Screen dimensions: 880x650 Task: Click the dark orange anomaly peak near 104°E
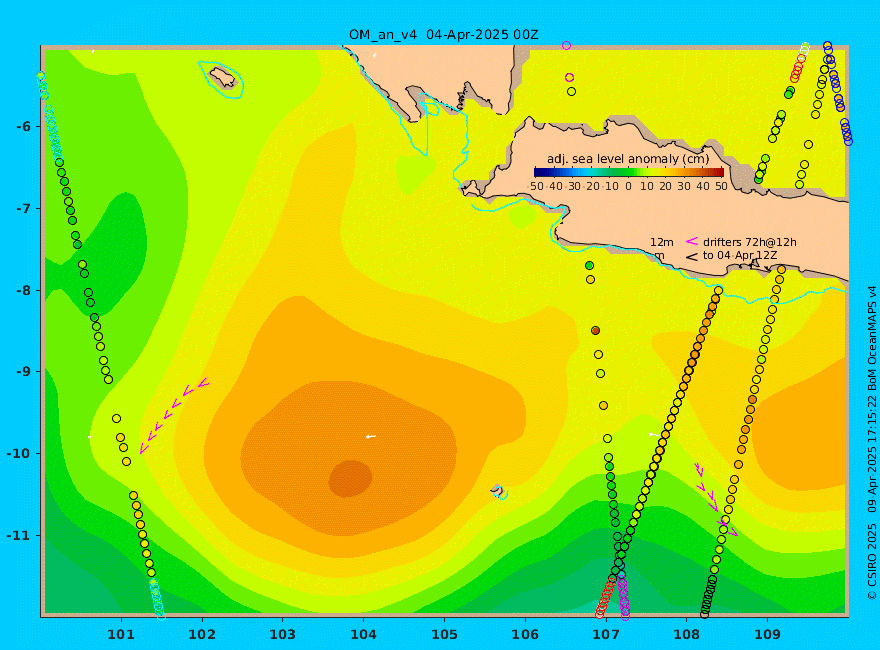click(350, 479)
